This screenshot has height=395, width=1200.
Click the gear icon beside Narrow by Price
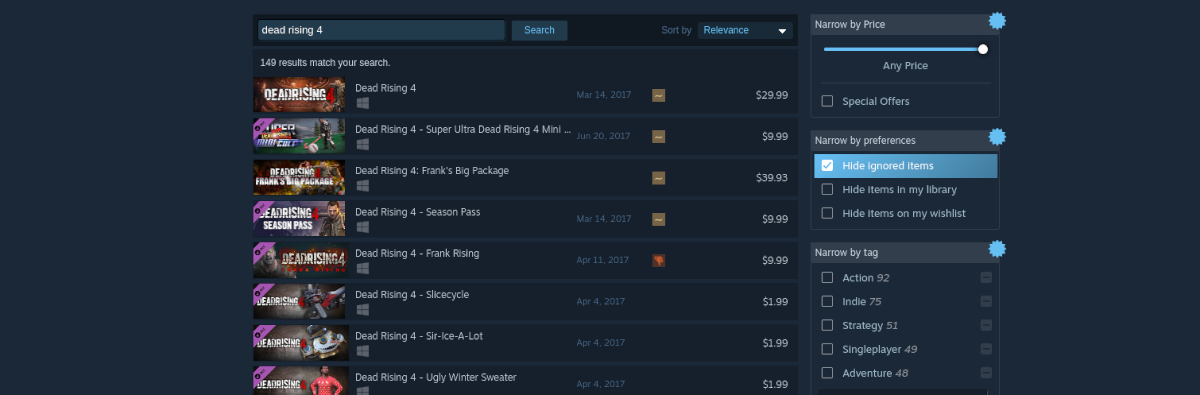(996, 20)
